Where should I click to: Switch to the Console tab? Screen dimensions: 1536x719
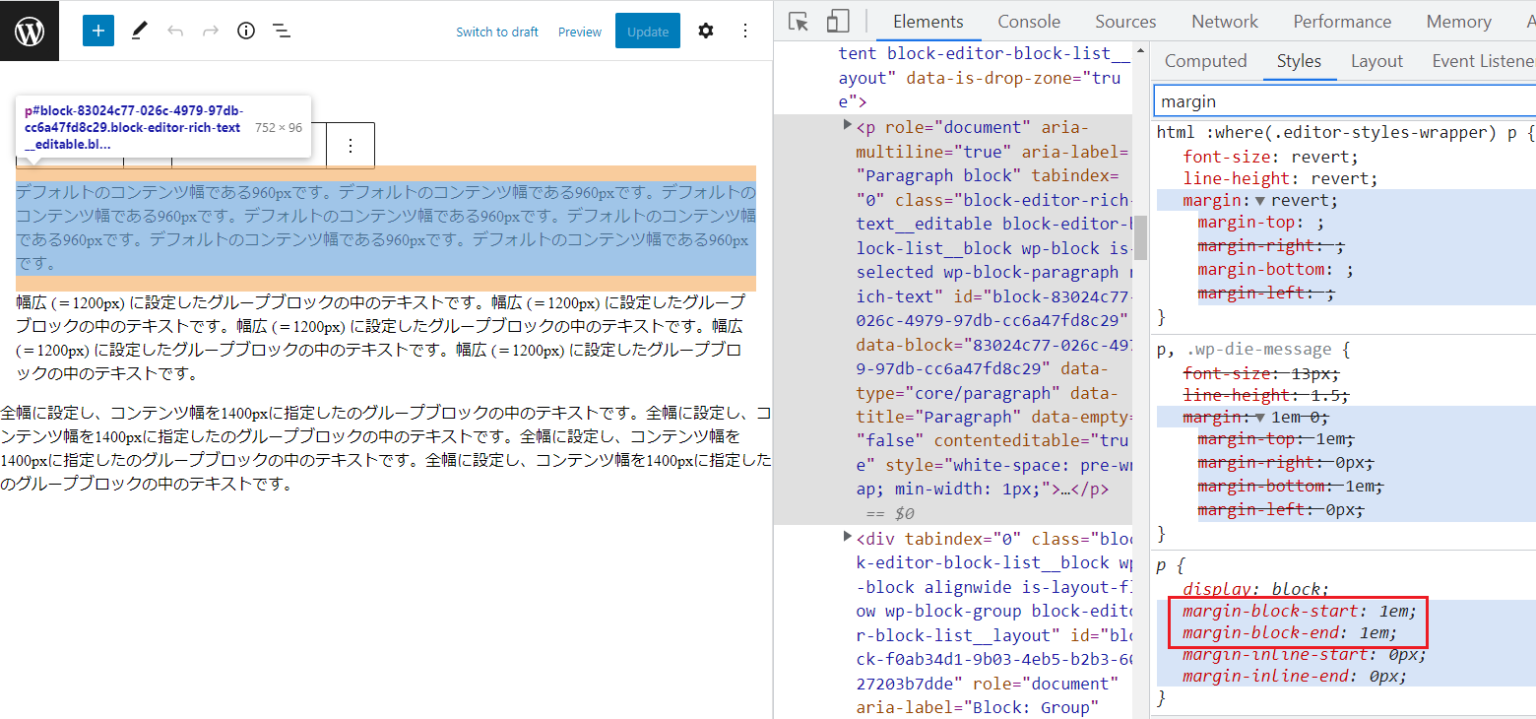pos(1029,20)
